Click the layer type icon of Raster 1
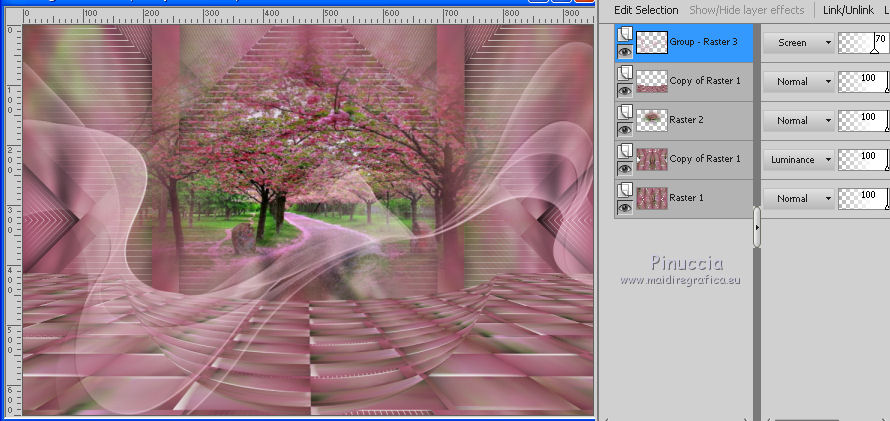The height and width of the screenshot is (421, 890). coord(624,190)
